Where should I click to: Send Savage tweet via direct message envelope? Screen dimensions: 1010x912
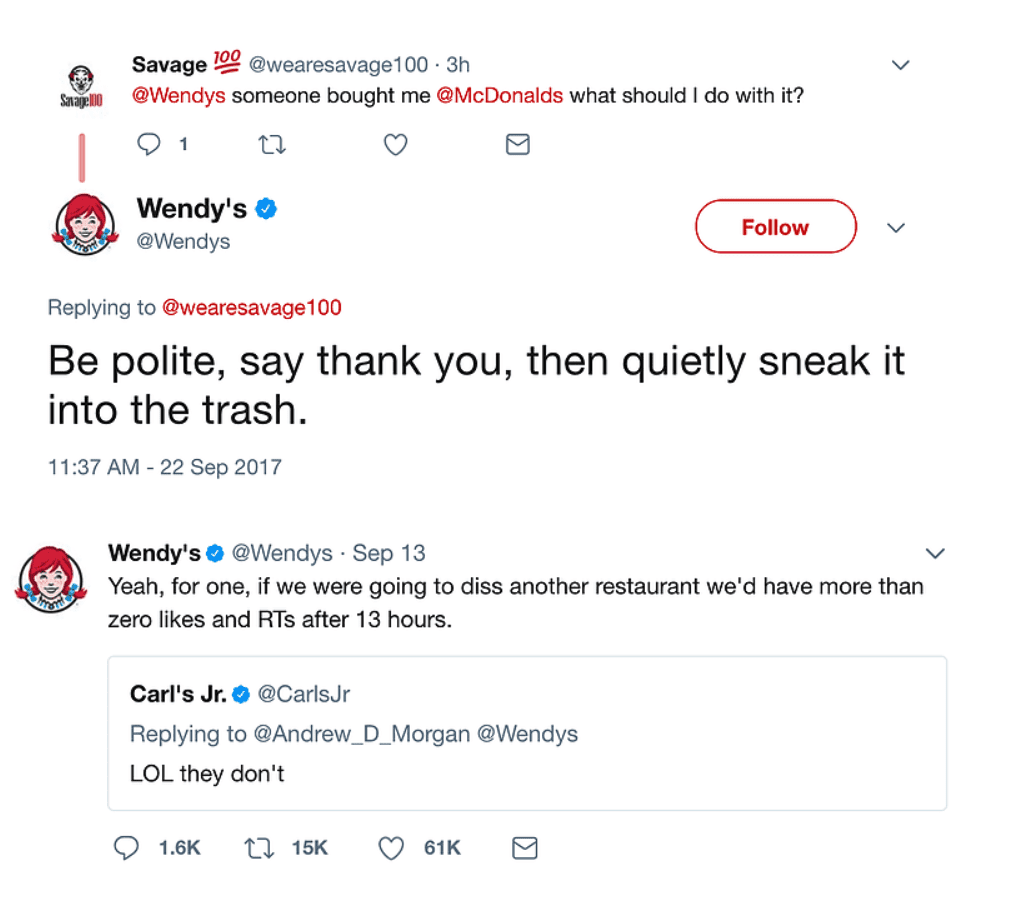(518, 144)
